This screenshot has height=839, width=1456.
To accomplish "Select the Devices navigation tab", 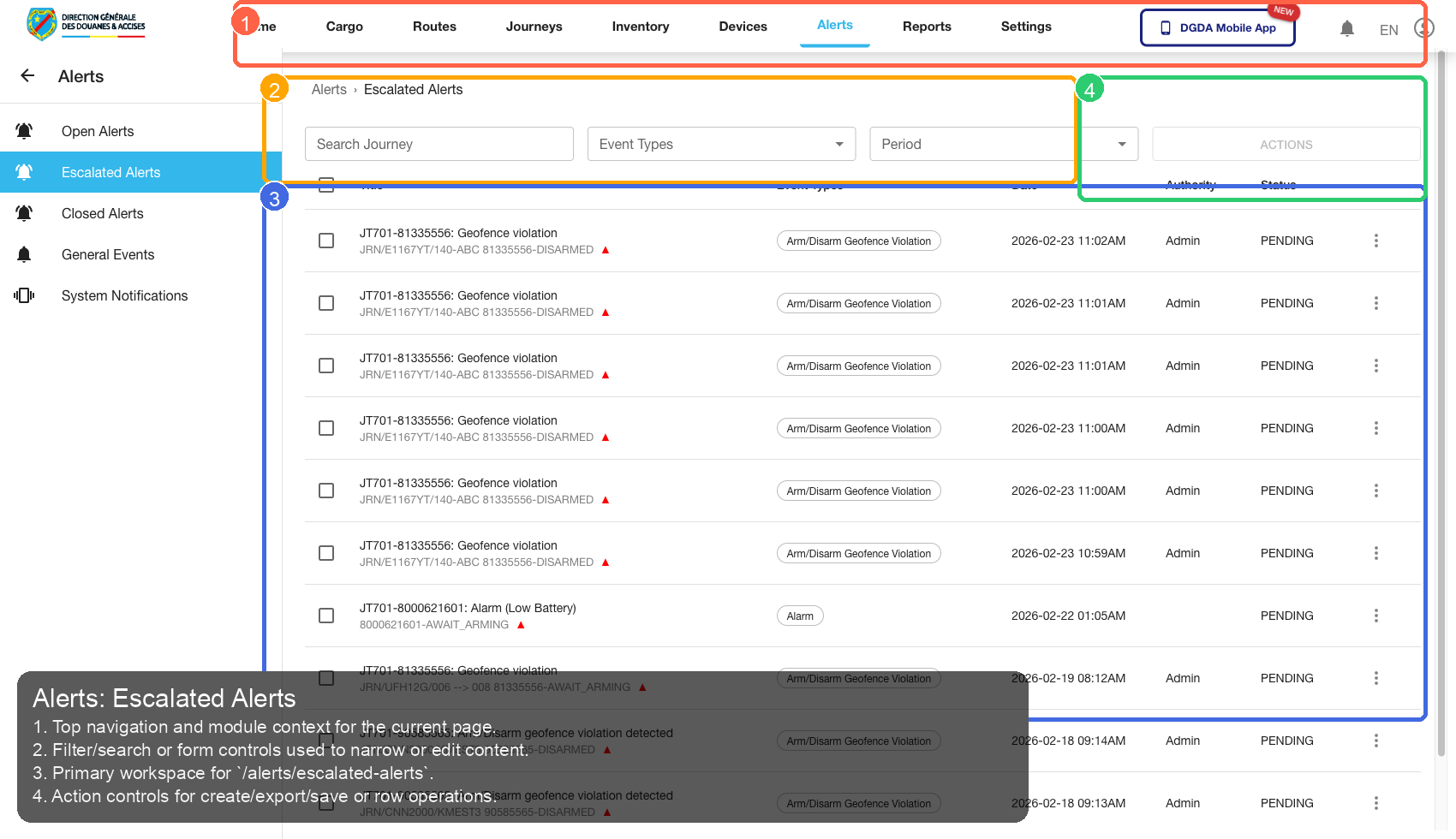I will (742, 27).
